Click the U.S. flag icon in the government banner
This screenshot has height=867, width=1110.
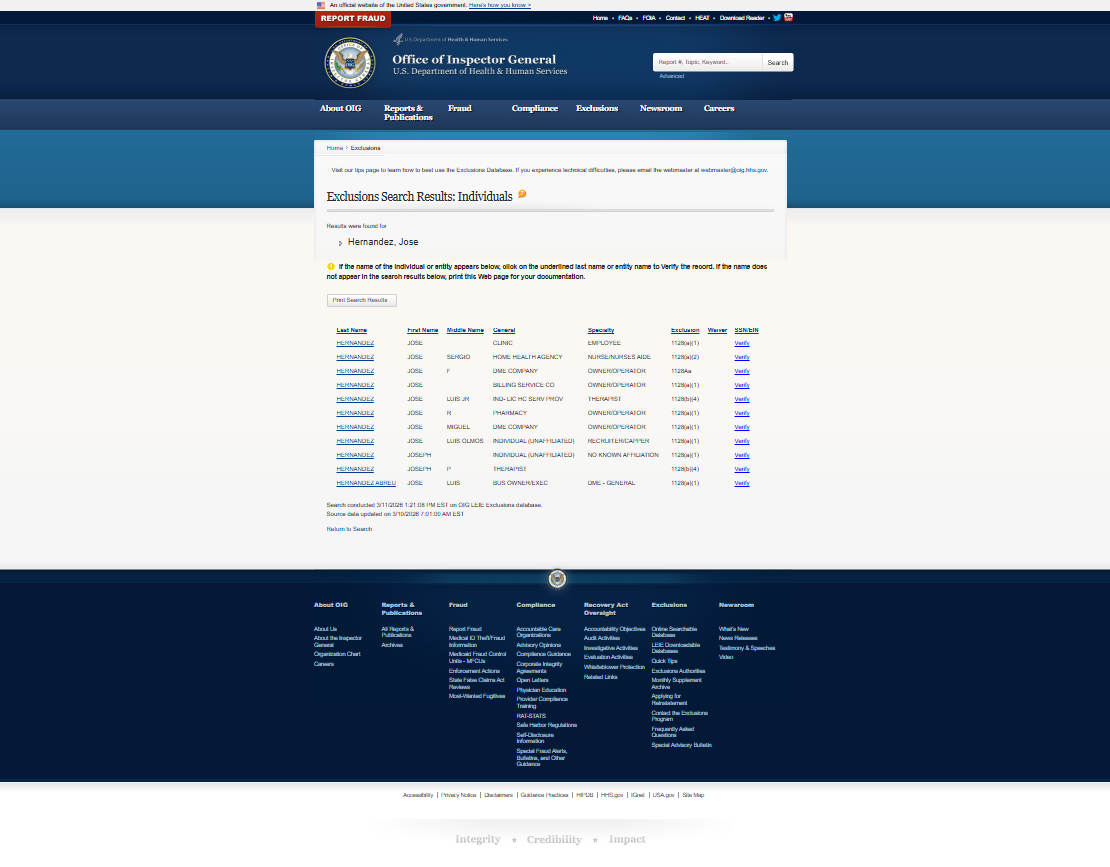[321, 5]
